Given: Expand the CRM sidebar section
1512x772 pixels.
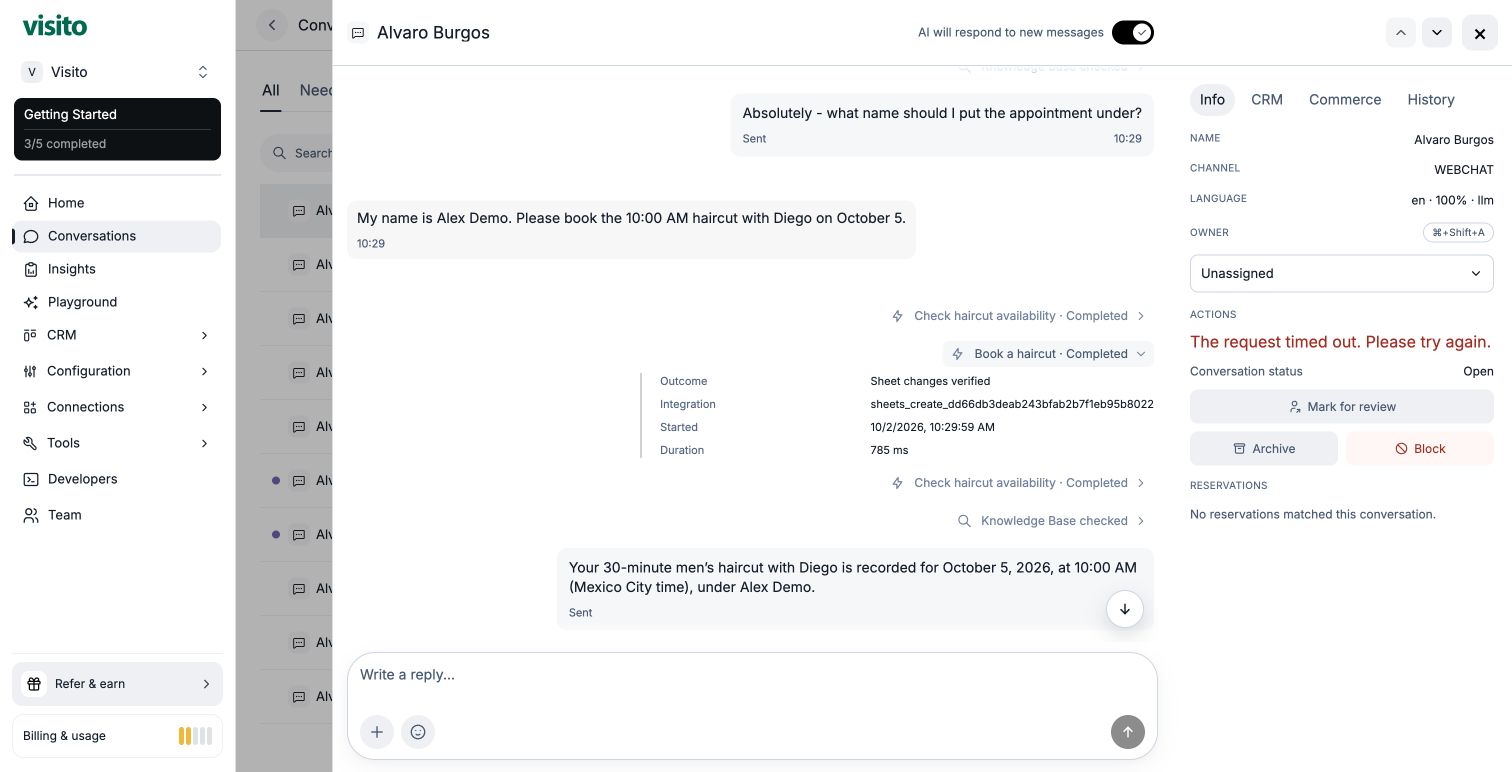Looking at the screenshot, I should [x=117, y=335].
